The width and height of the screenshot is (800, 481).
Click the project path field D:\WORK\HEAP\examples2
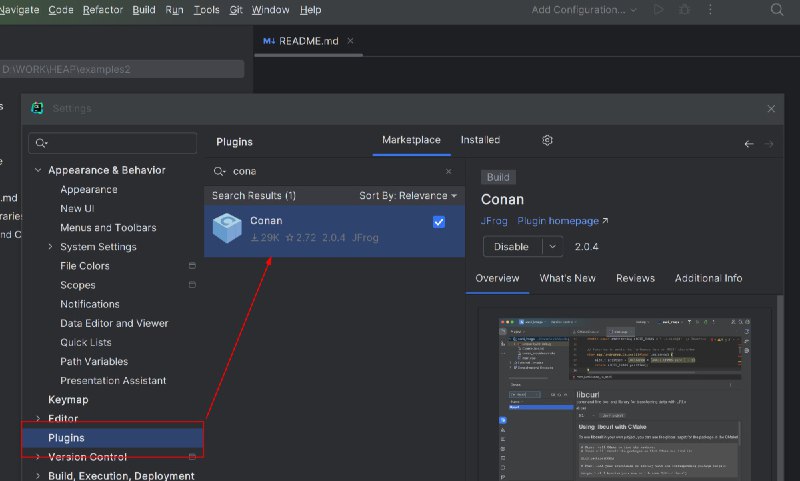pos(121,69)
